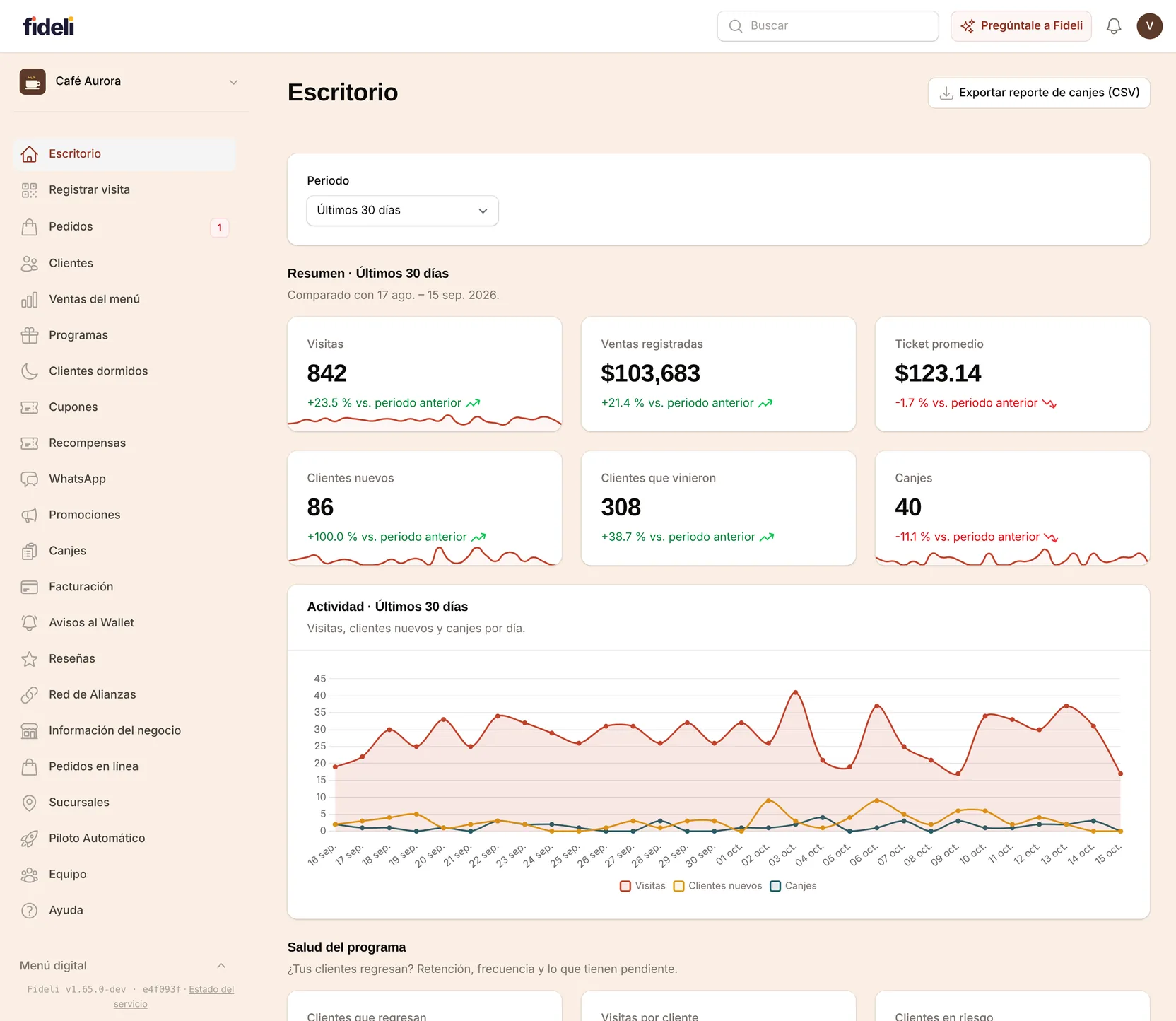Click the Café Aurora coffee cup logo
The width and height of the screenshot is (1176, 1021).
pos(33,82)
